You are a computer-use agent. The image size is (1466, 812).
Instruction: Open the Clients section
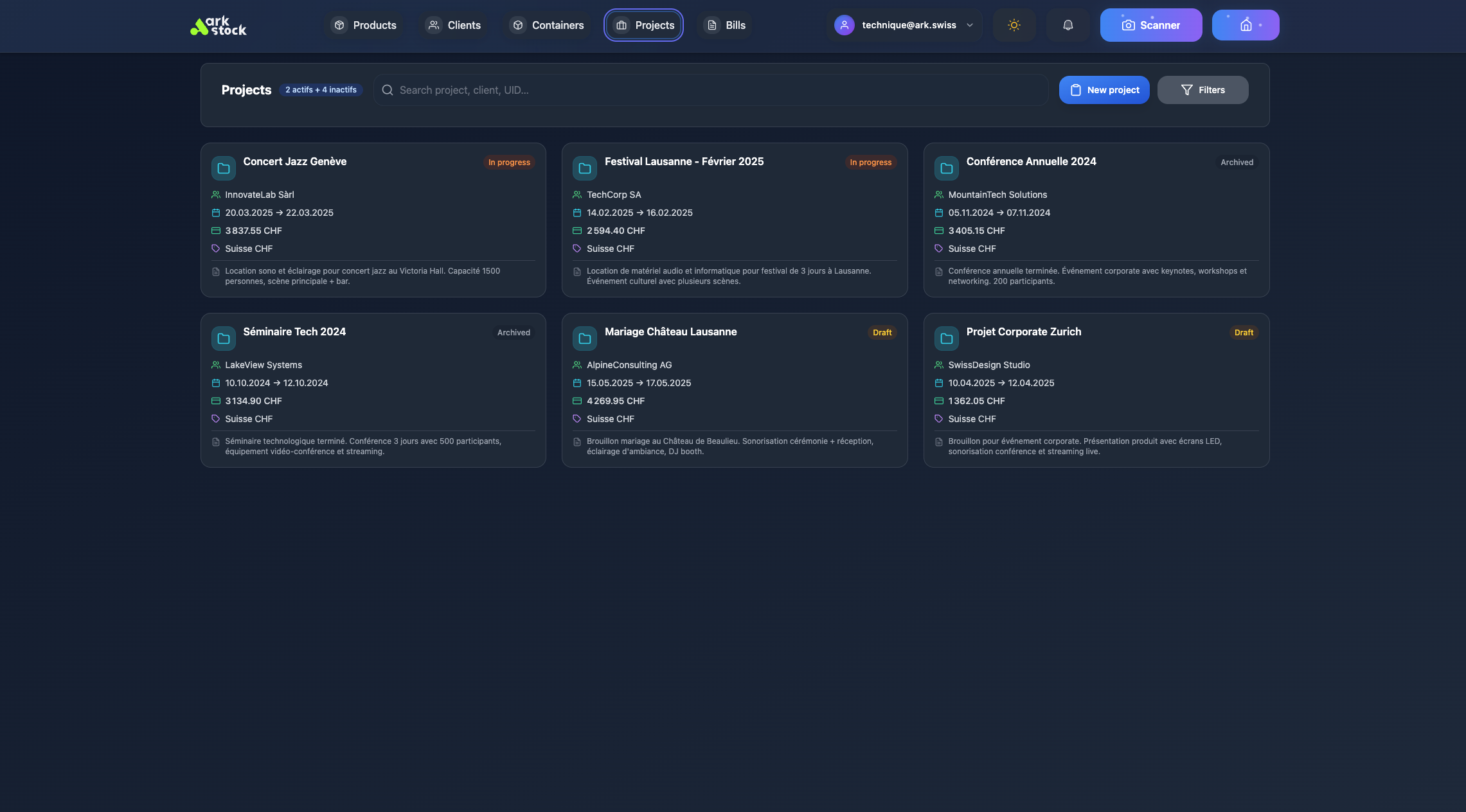[x=454, y=26]
